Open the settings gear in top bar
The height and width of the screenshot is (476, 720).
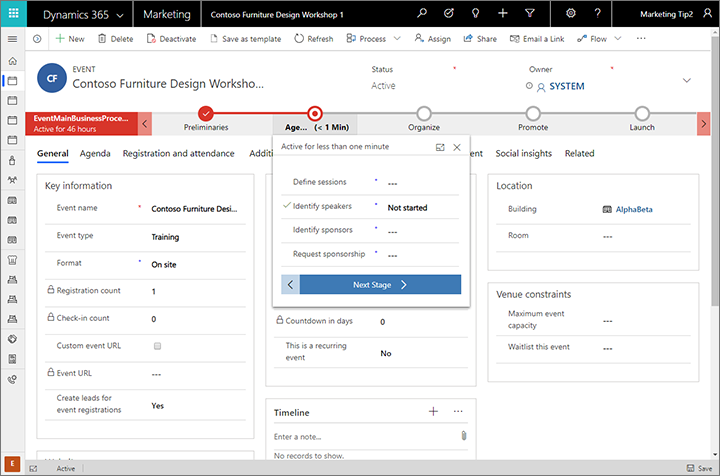coord(571,15)
